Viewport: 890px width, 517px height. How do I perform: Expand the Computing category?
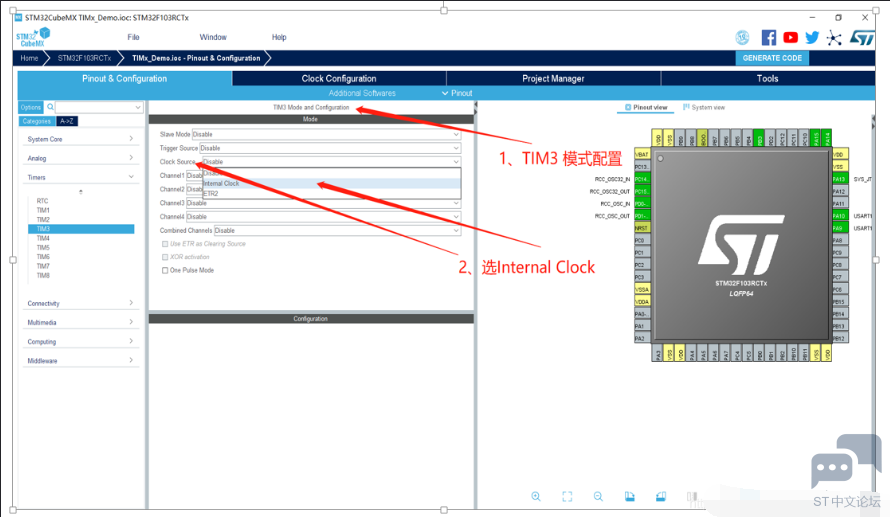(81, 342)
